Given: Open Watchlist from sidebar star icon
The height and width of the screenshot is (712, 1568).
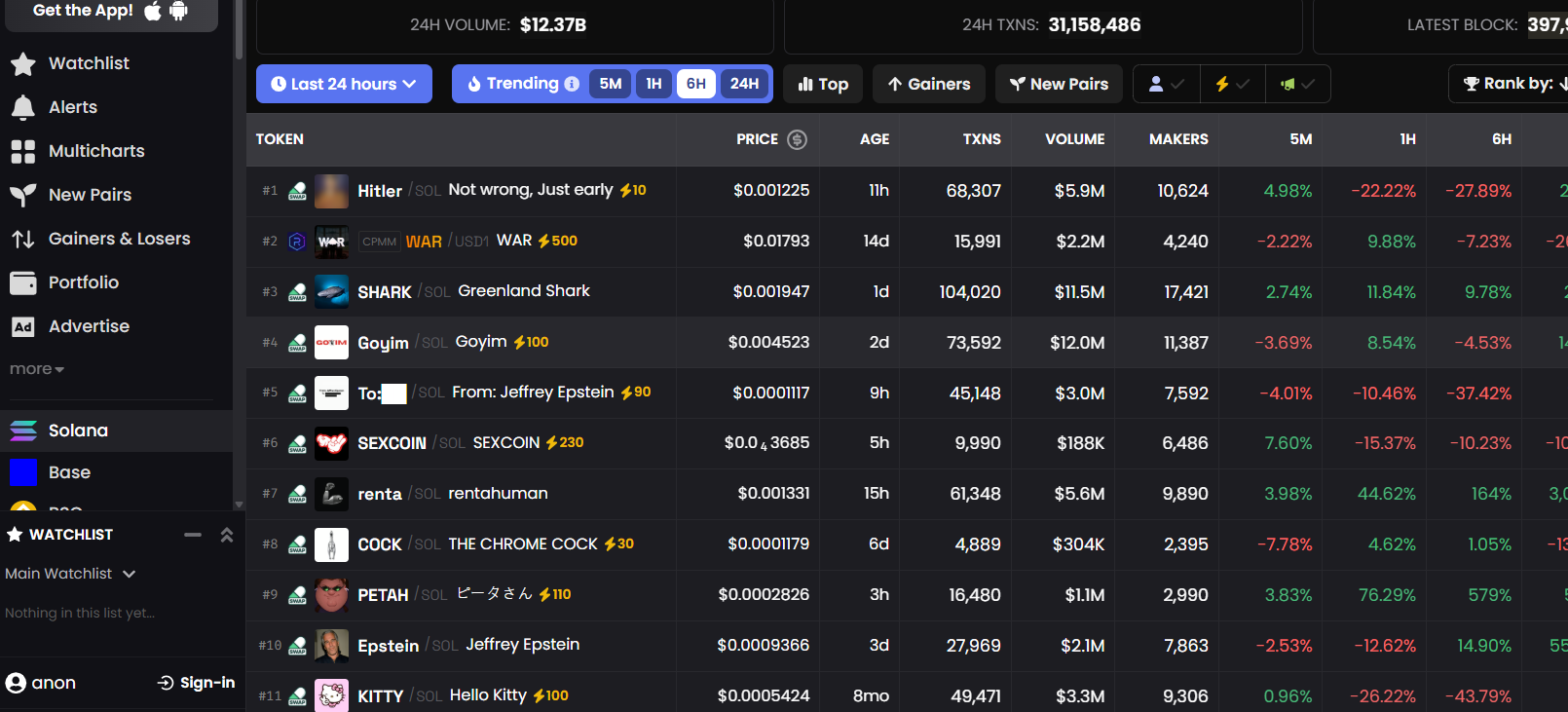Looking at the screenshot, I should (x=23, y=64).
